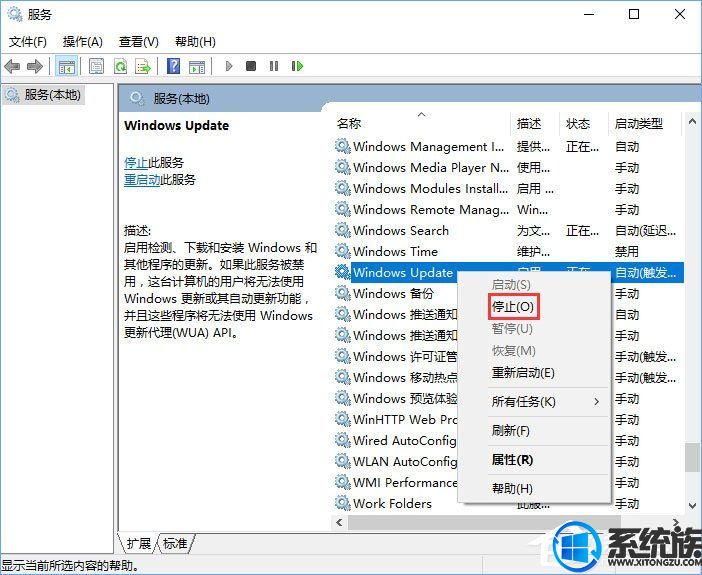Sort by the 名称 column header
Viewport: 702px width, 575px height.
point(421,123)
